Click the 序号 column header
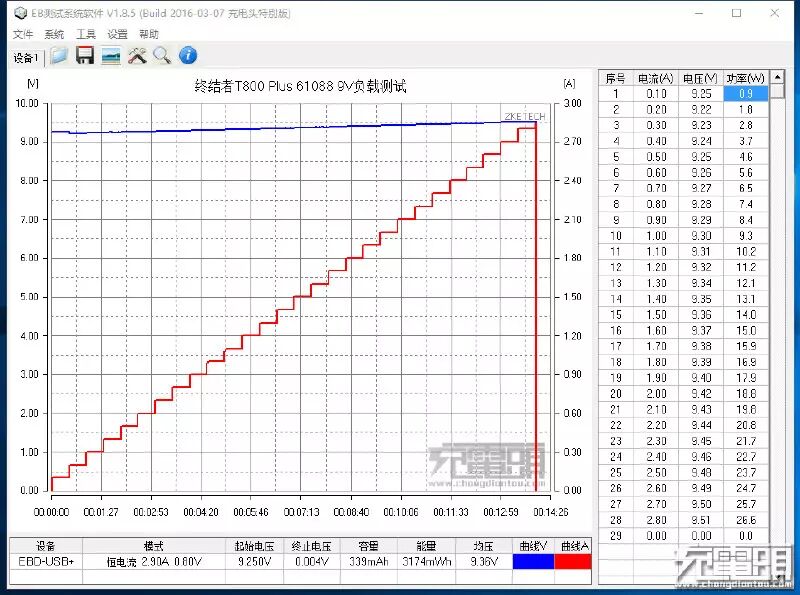The image size is (800, 595). point(615,78)
